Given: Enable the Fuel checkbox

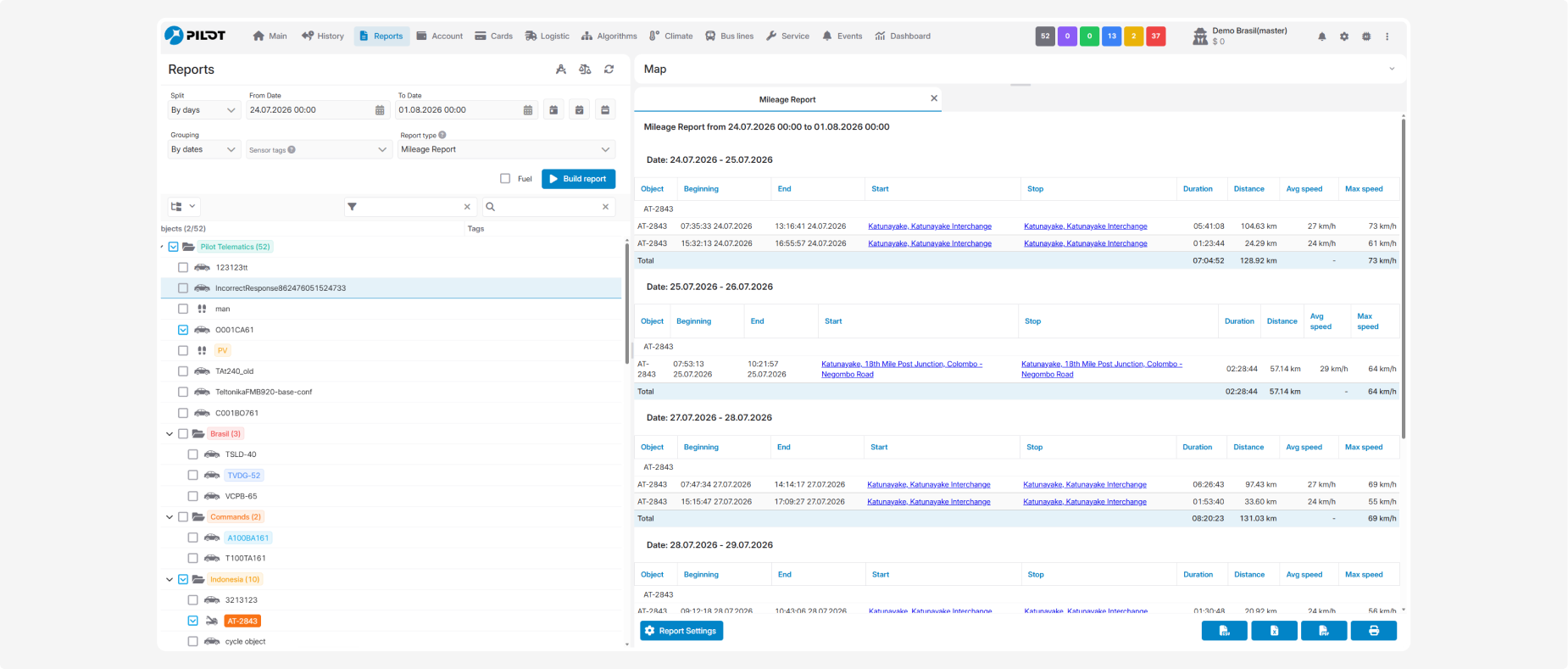Looking at the screenshot, I should click(x=505, y=179).
